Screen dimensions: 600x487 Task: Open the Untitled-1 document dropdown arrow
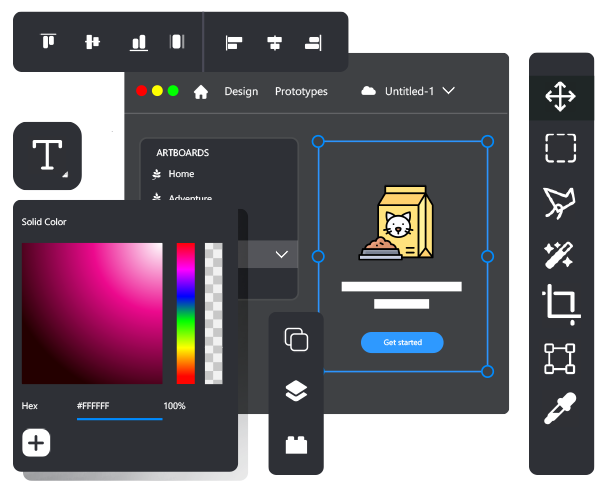pos(448,91)
